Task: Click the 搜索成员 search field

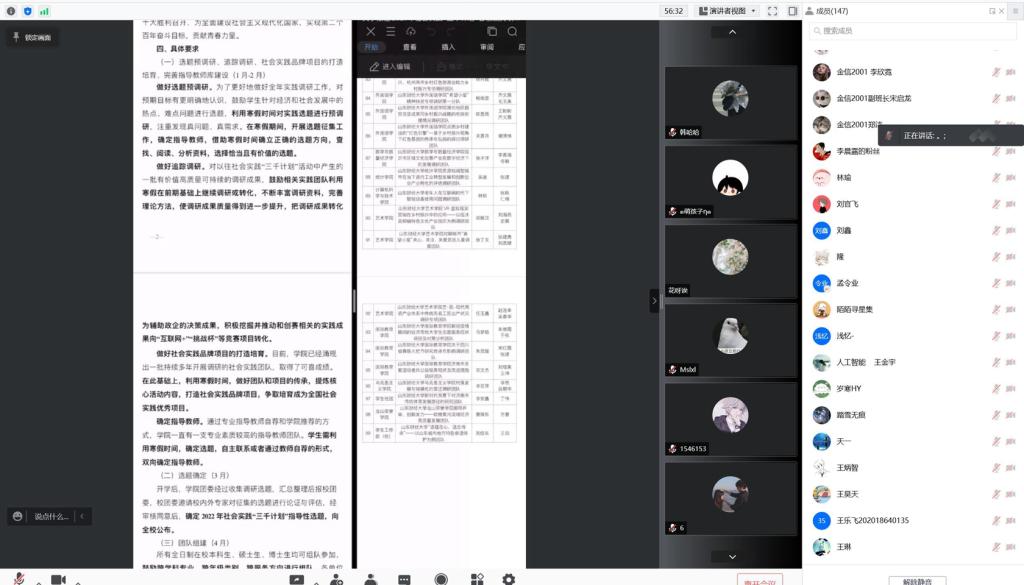Action: click(x=912, y=31)
